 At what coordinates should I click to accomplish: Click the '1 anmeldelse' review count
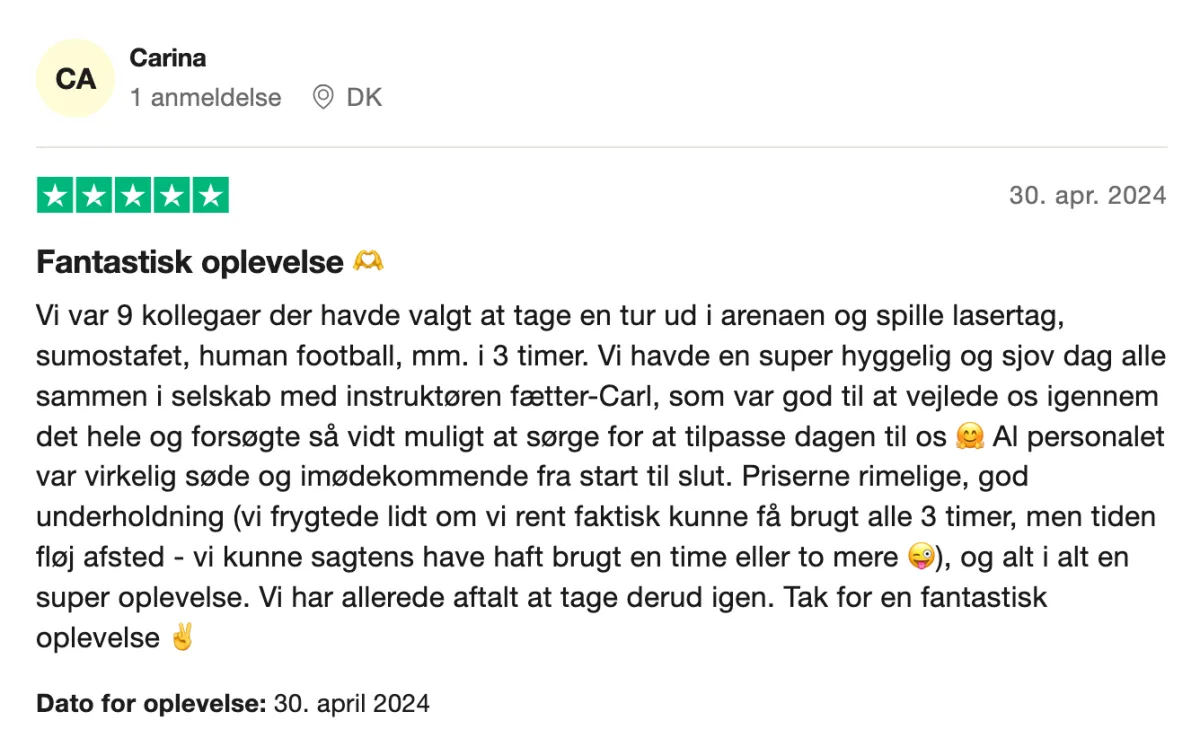[206, 98]
